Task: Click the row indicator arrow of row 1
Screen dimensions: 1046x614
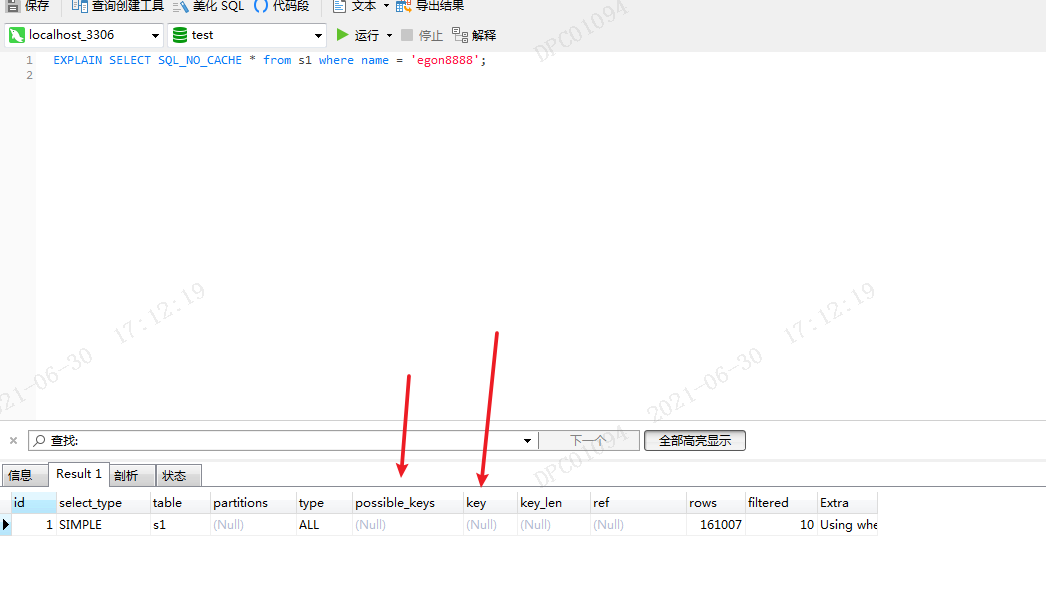Action: pyautogui.click(x=5, y=525)
